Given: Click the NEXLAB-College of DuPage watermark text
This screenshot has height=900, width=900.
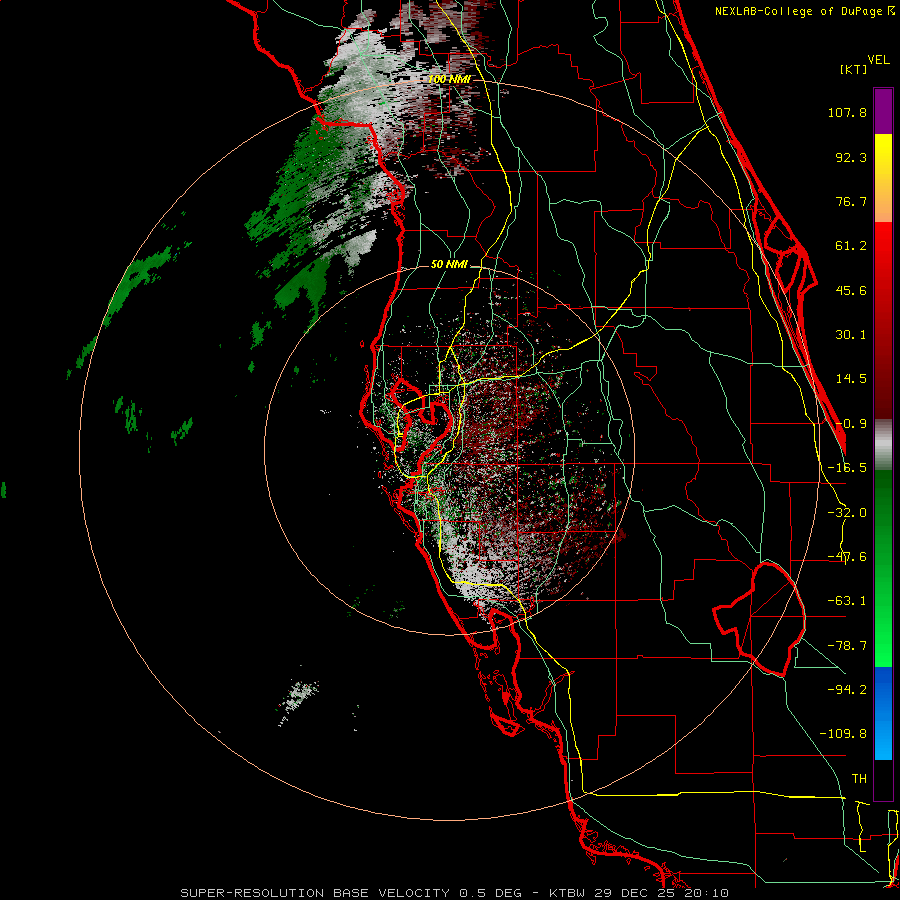Looking at the screenshot, I should coord(804,11).
